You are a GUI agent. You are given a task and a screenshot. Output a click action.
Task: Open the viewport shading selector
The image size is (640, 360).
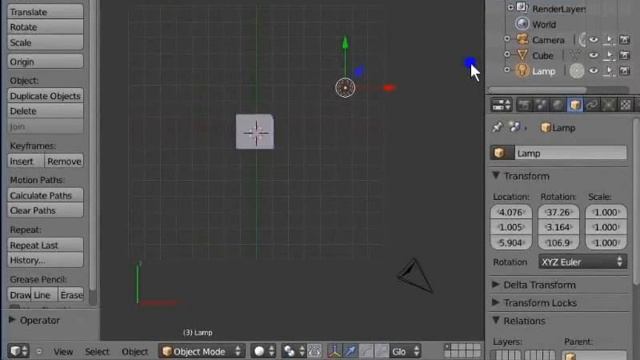(263, 351)
